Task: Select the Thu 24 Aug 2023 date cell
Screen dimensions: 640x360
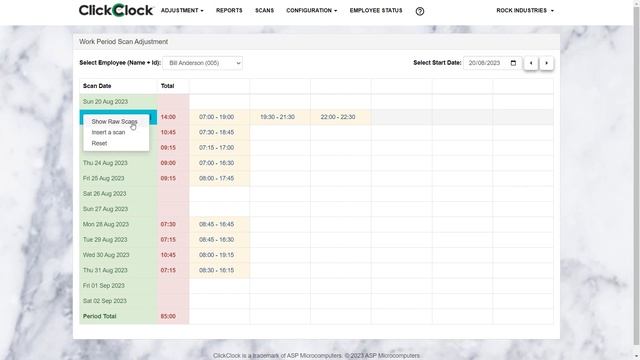Action: point(118,163)
